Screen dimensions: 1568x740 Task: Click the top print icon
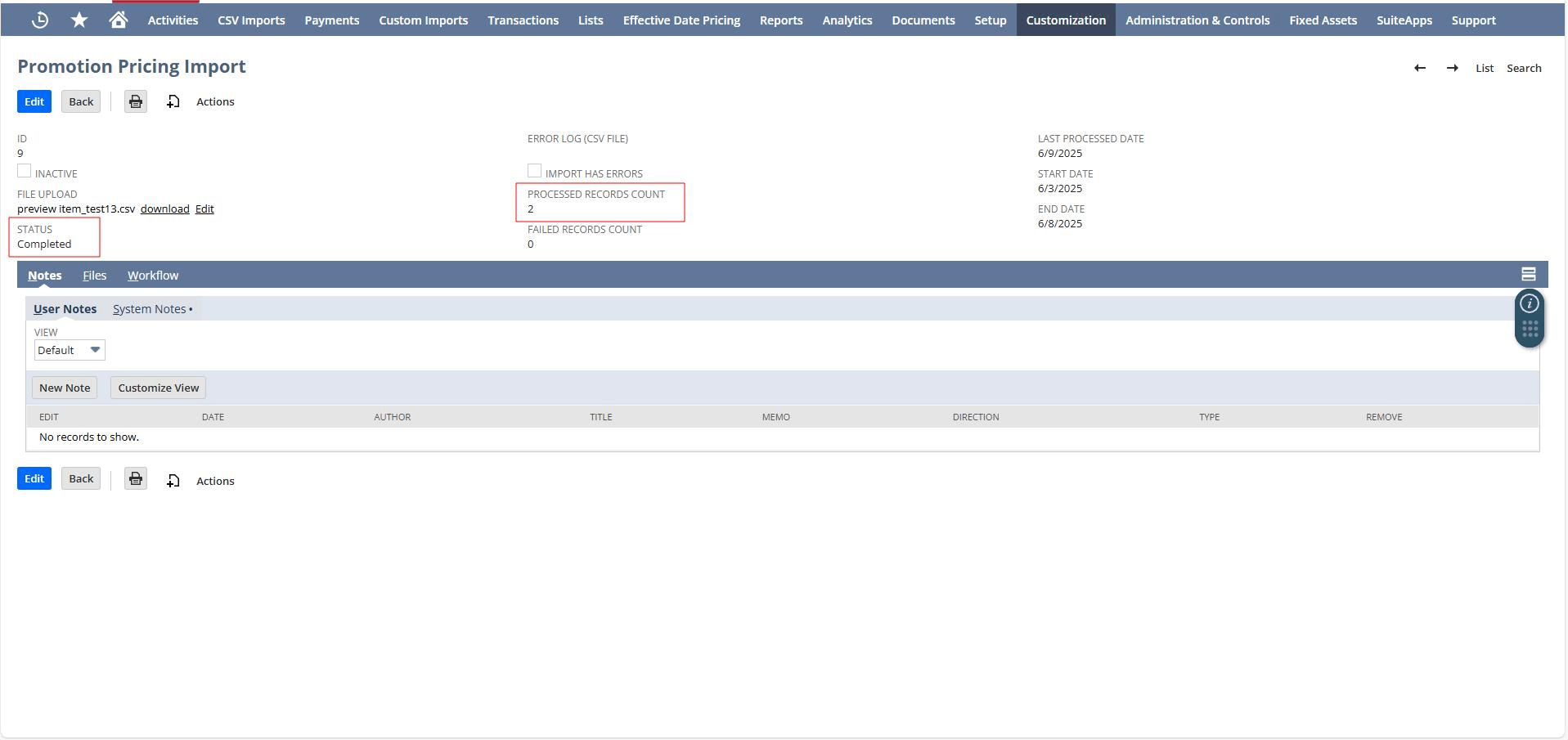tap(136, 101)
